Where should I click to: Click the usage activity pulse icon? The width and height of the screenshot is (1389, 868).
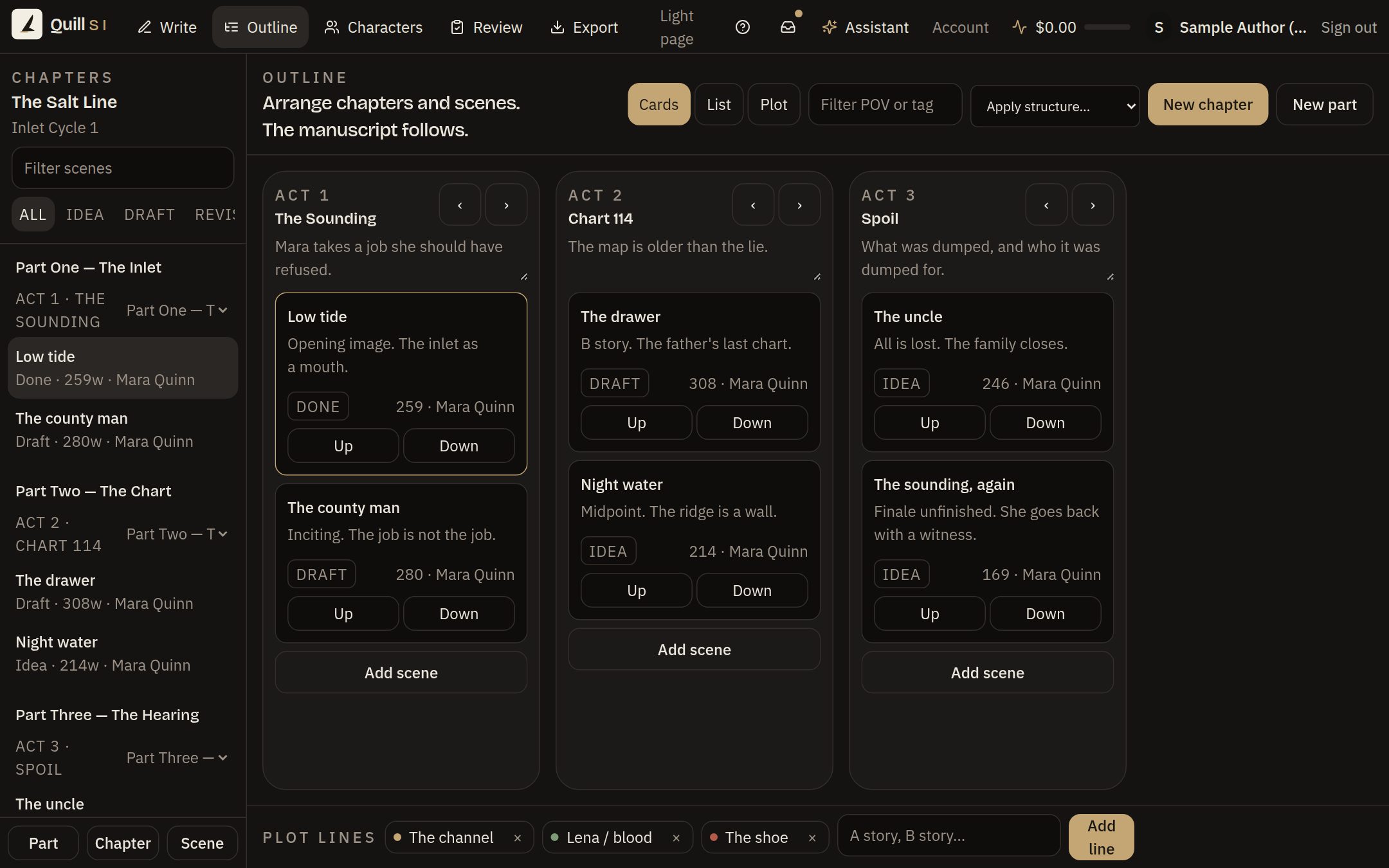pos(1019,27)
